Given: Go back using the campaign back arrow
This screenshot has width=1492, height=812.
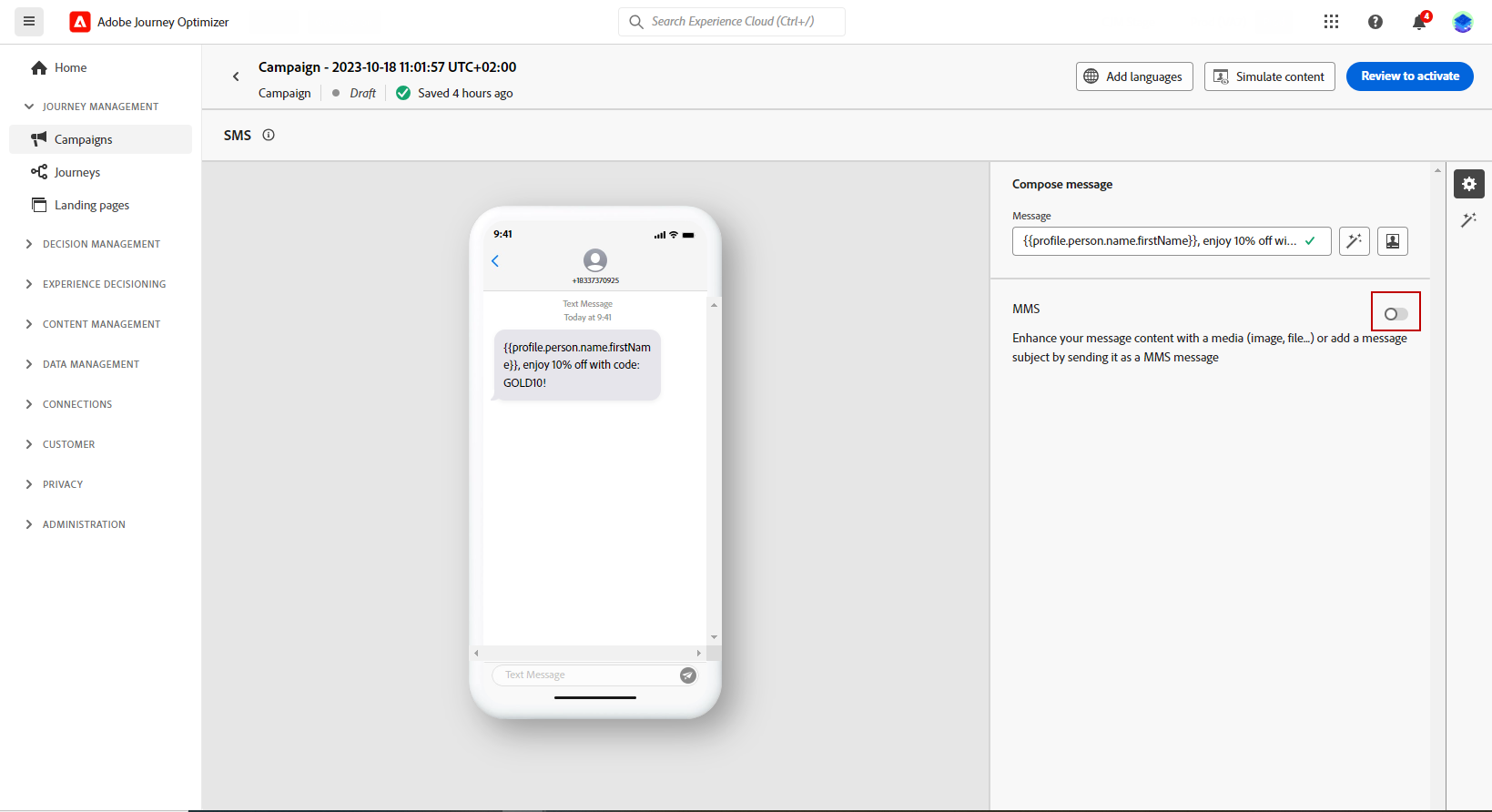Looking at the screenshot, I should (236, 77).
